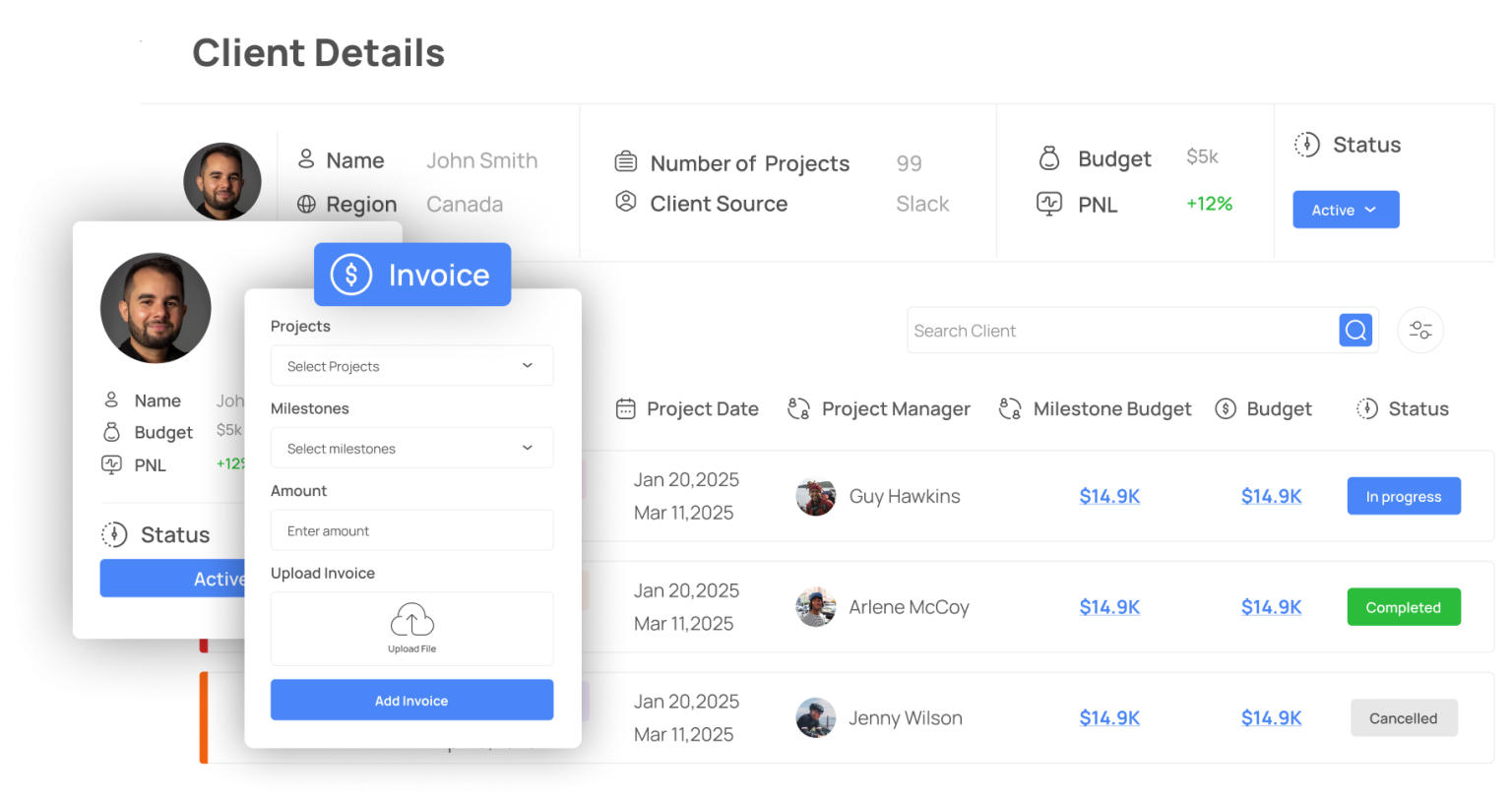The height and width of the screenshot is (799, 1512).
Task: Open the Select milestones dropdown
Action: pyautogui.click(x=411, y=449)
